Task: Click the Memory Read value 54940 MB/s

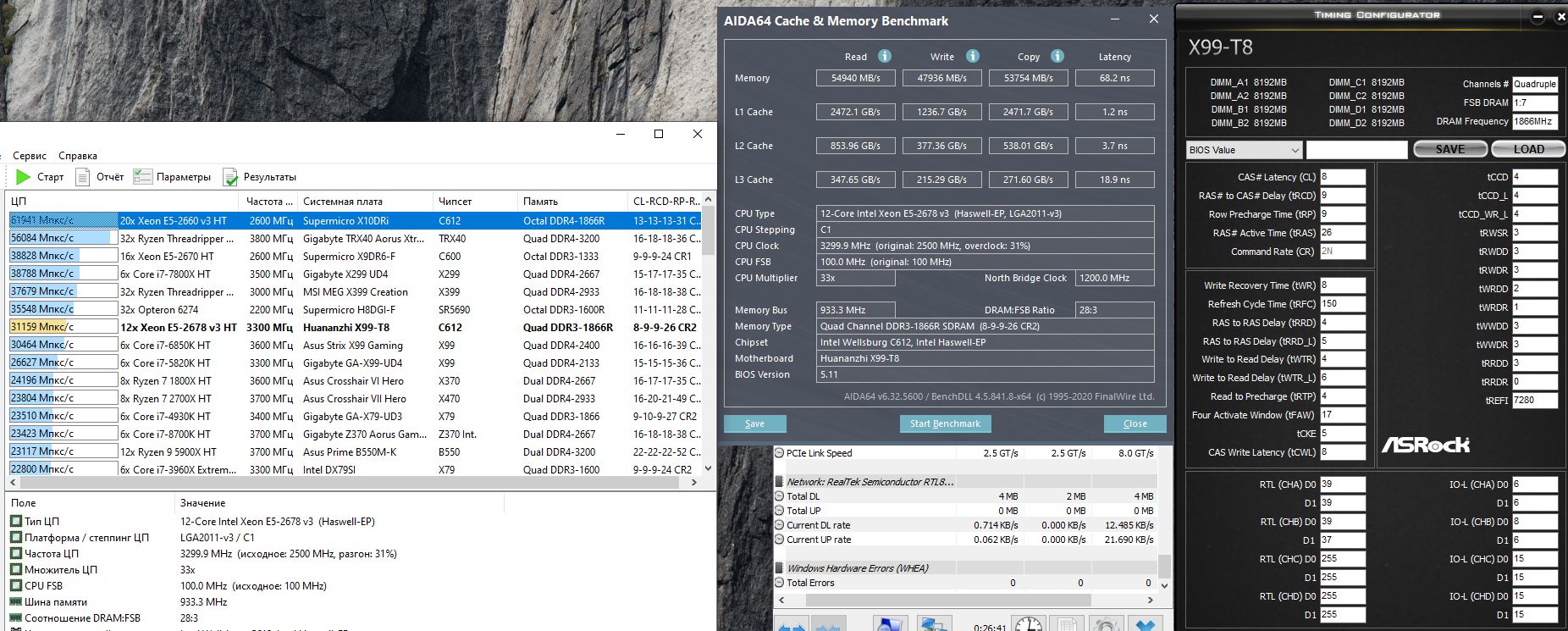Action: point(856,78)
